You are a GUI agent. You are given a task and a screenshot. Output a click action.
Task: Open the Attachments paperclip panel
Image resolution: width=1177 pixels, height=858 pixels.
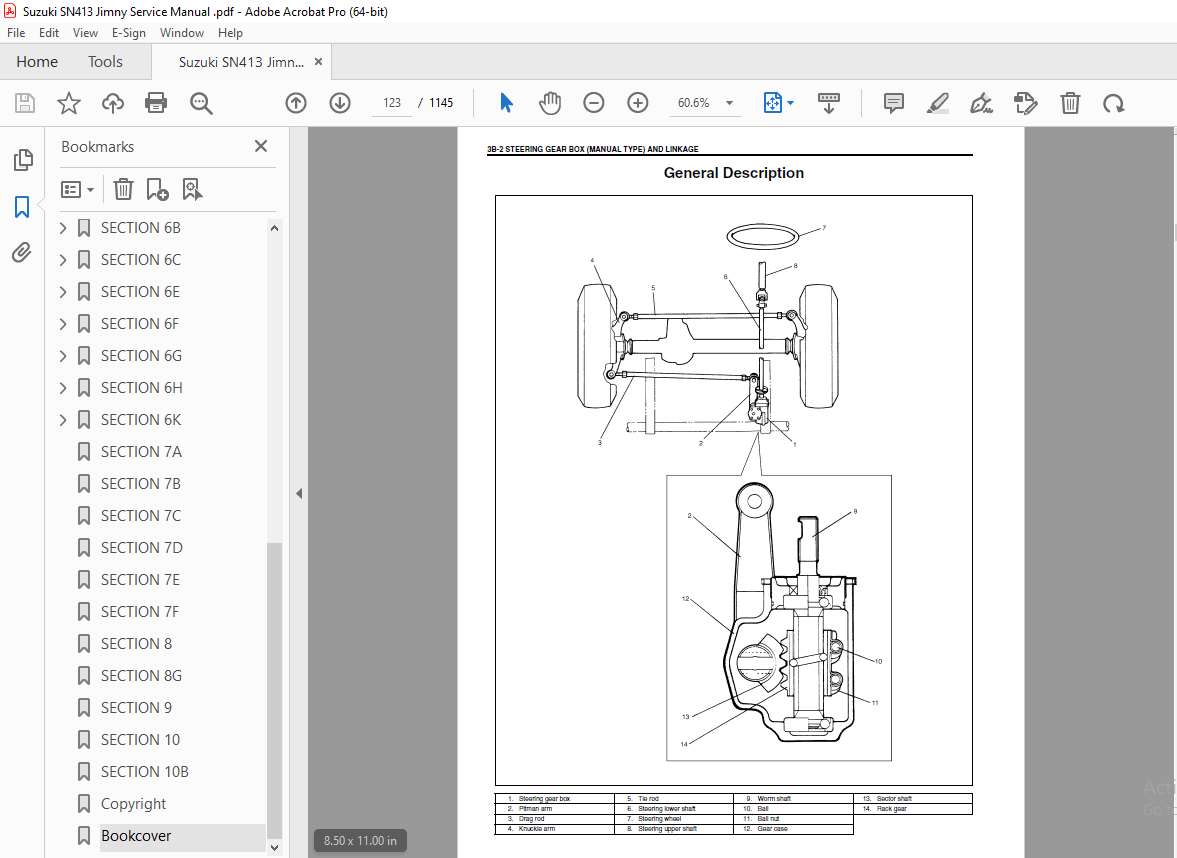tap(22, 252)
